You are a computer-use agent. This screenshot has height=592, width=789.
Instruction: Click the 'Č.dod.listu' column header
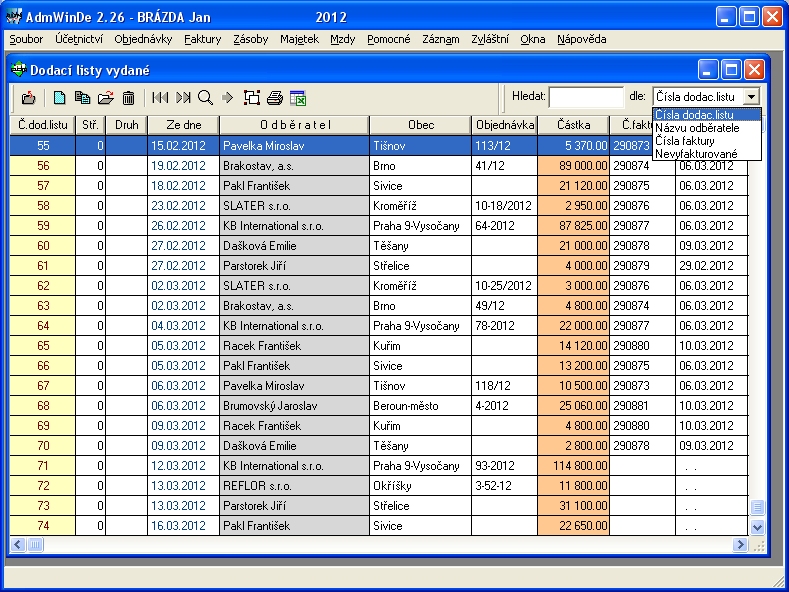coord(42,125)
